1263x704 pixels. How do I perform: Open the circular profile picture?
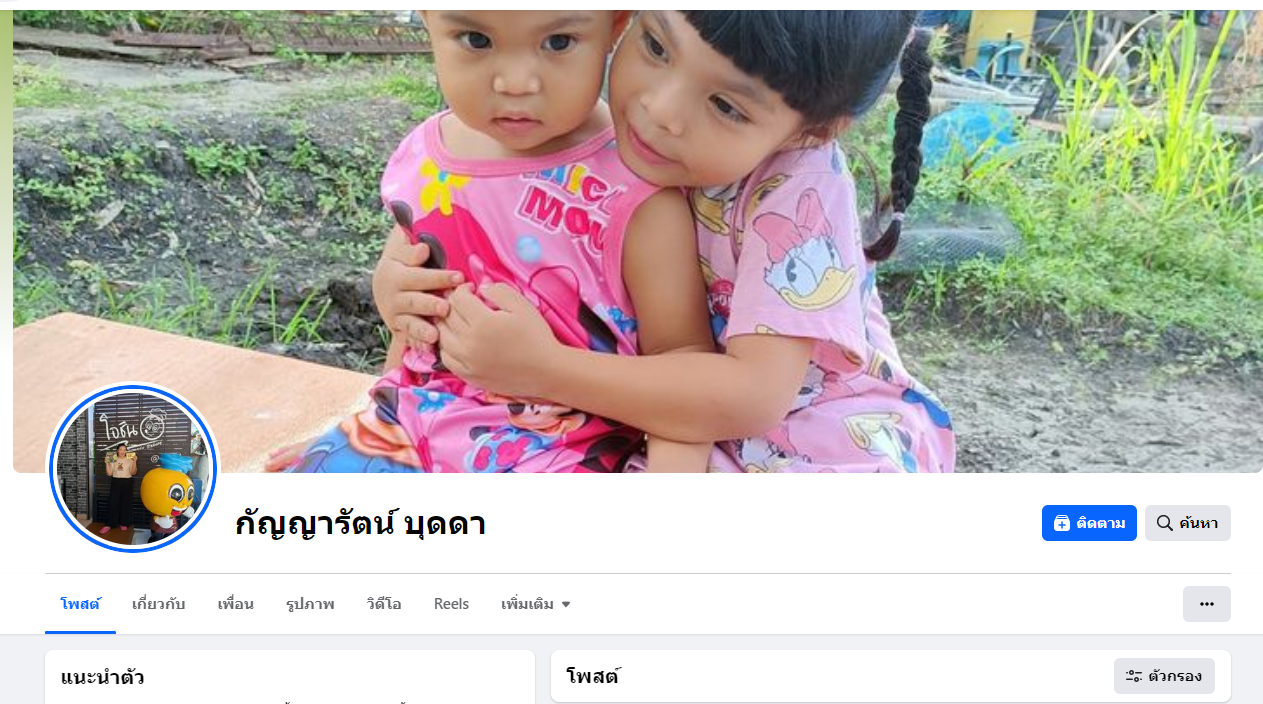[133, 468]
